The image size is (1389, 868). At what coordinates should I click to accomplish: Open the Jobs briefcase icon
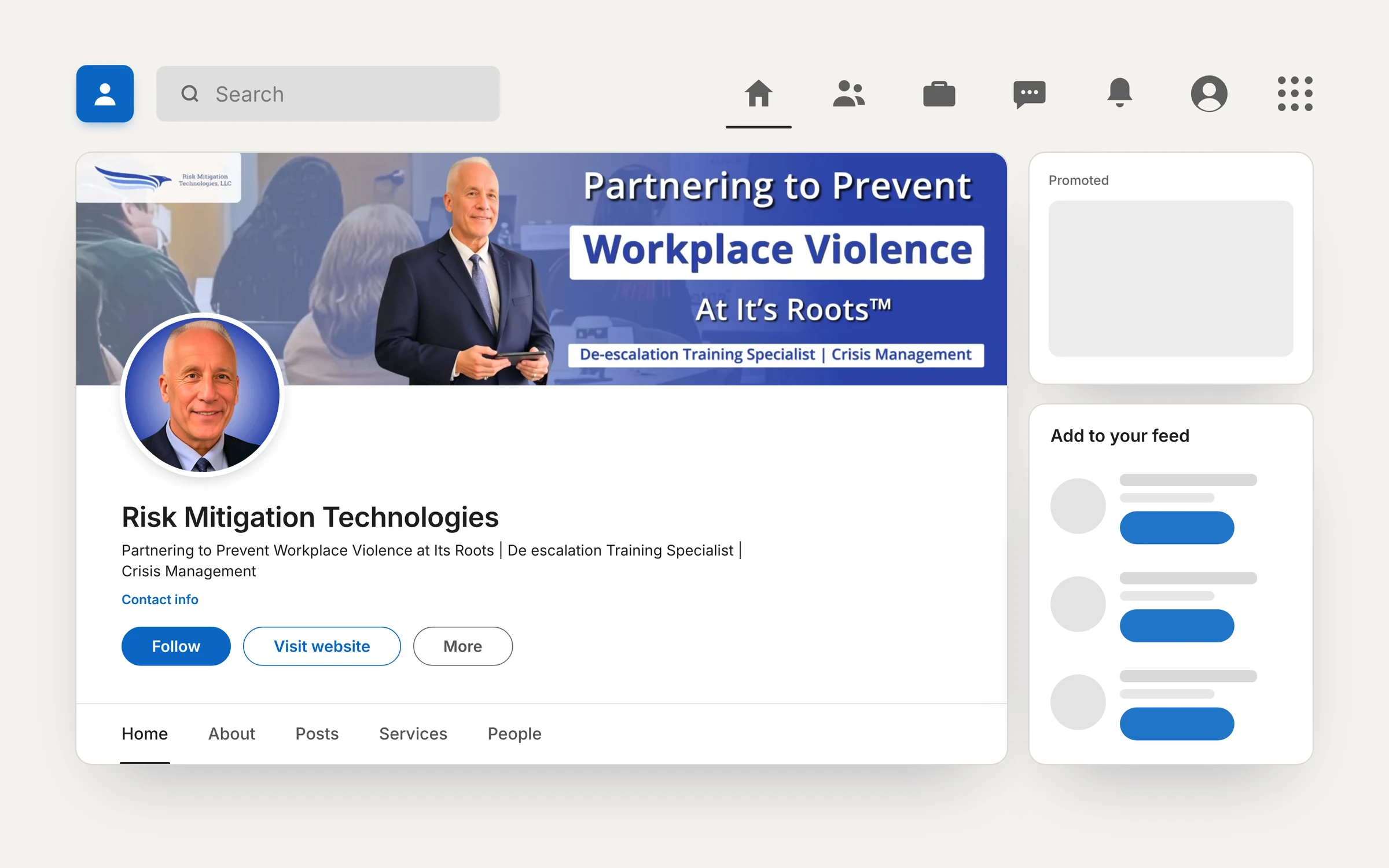click(x=939, y=94)
